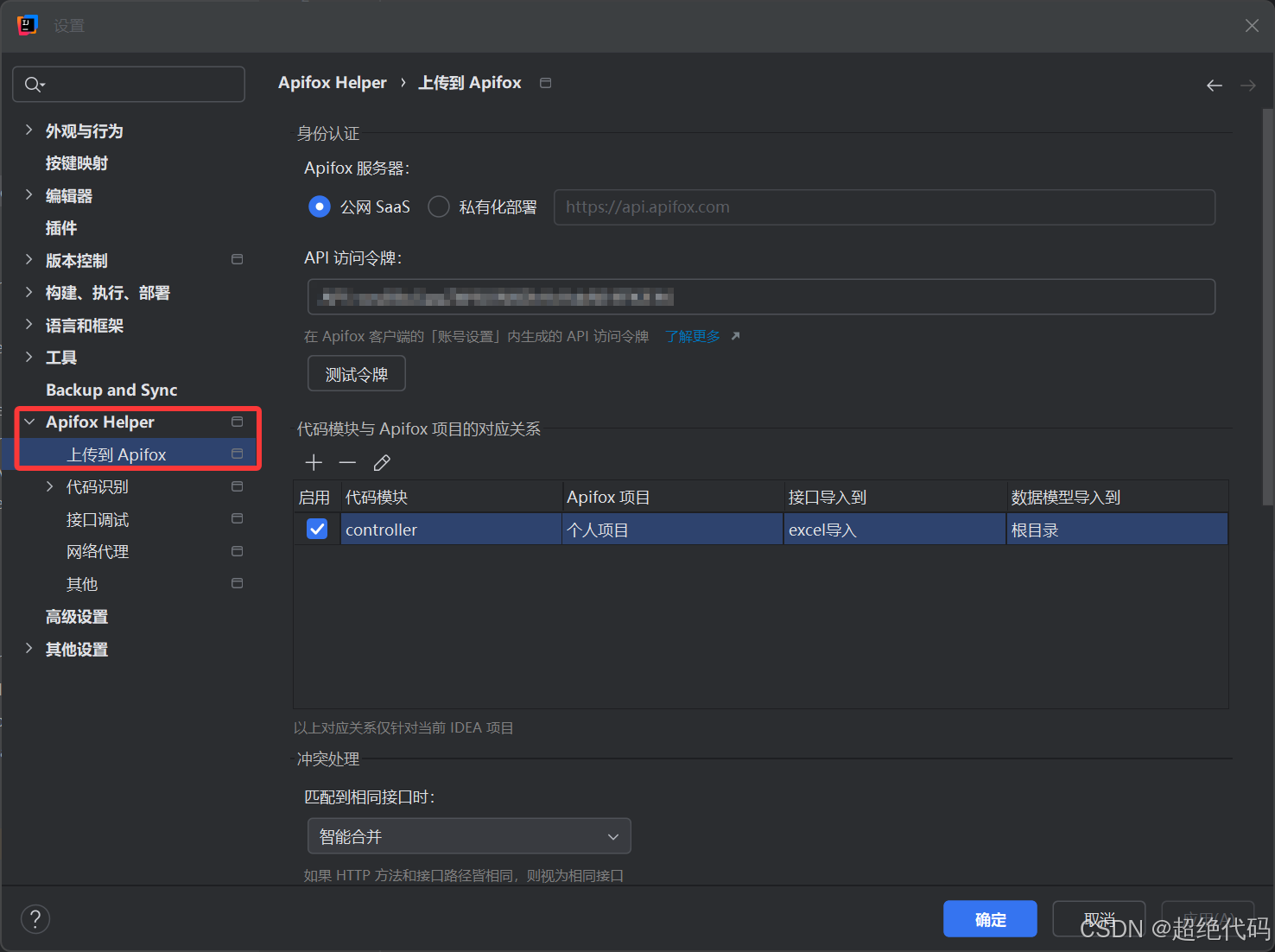Expand the 代码识别 subsection
Image resolution: width=1275 pixels, height=952 pixels.
pos(49,486)
